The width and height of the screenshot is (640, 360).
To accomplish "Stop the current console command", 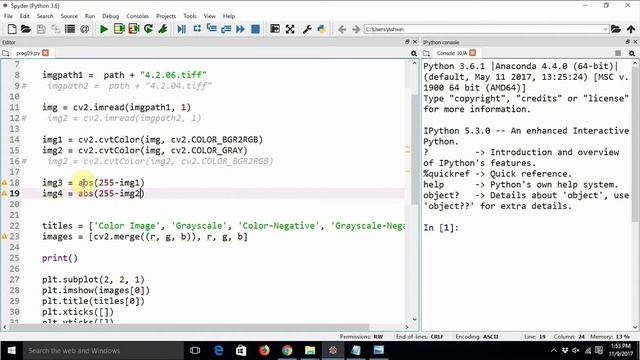I will point(618,53).
